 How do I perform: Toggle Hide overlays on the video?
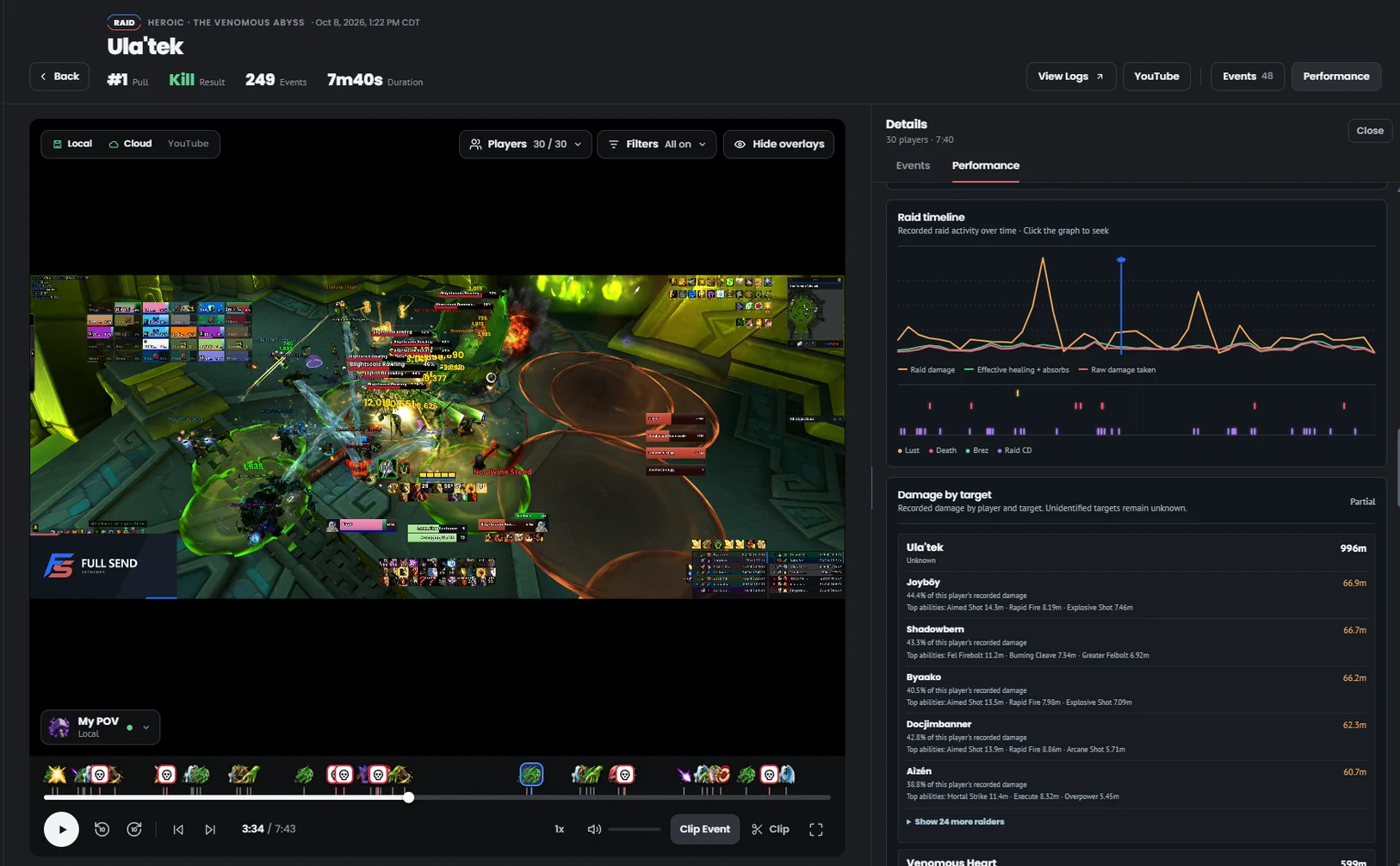(x=778, y=144)
